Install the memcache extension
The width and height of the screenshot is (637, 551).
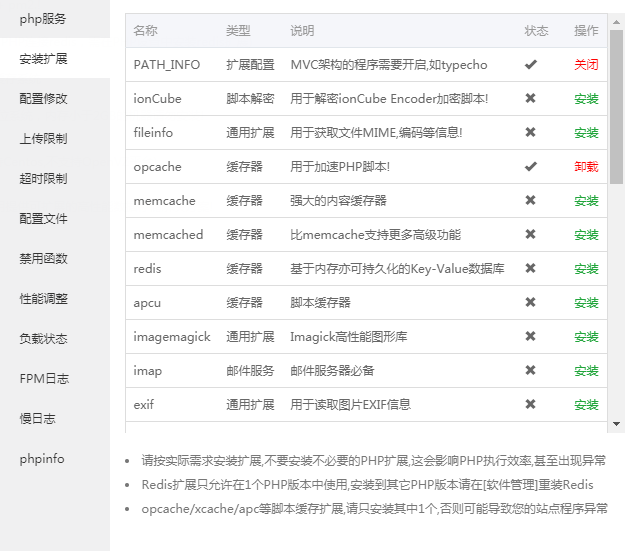(x=586, y=200)
